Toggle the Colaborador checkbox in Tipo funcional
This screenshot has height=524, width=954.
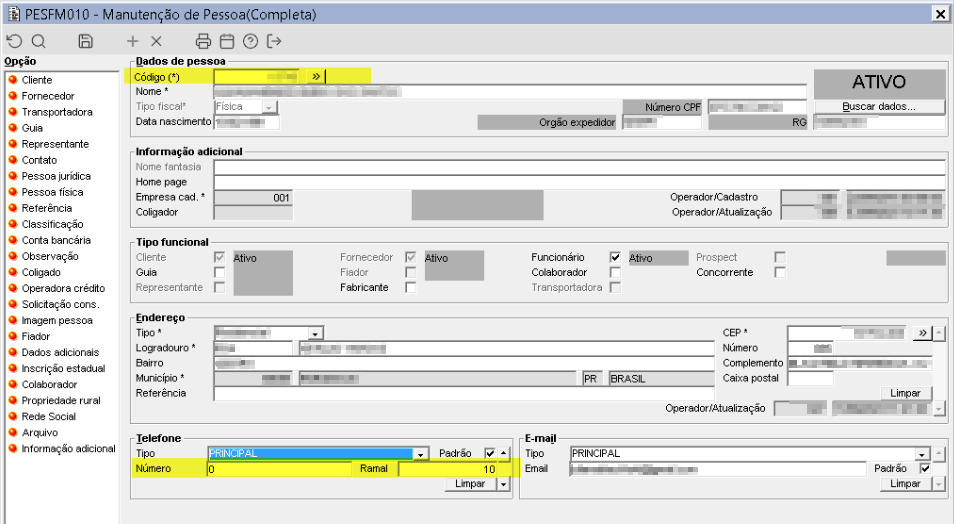point(615,272)
